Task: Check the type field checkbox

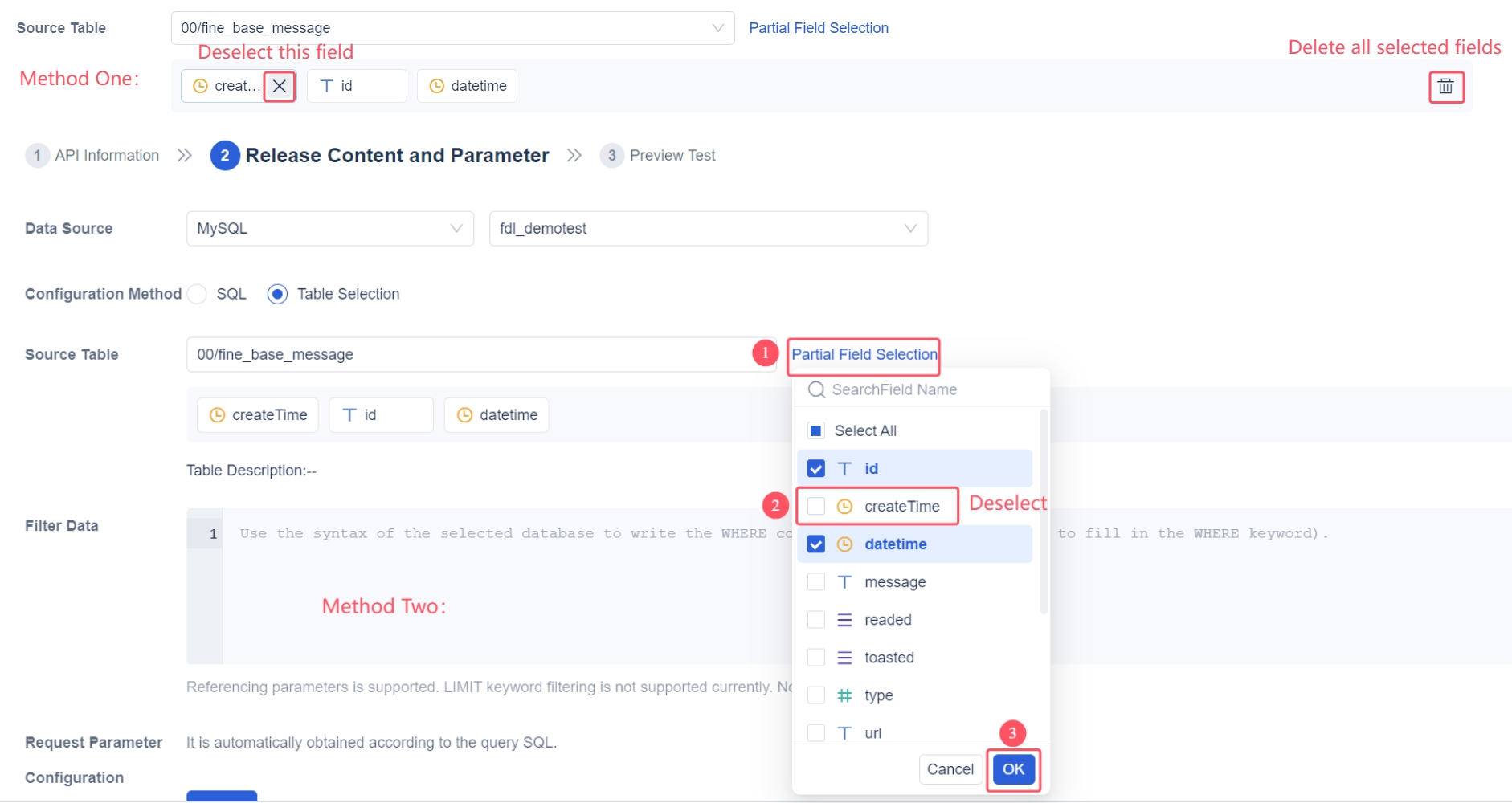Action: point(815,695)
